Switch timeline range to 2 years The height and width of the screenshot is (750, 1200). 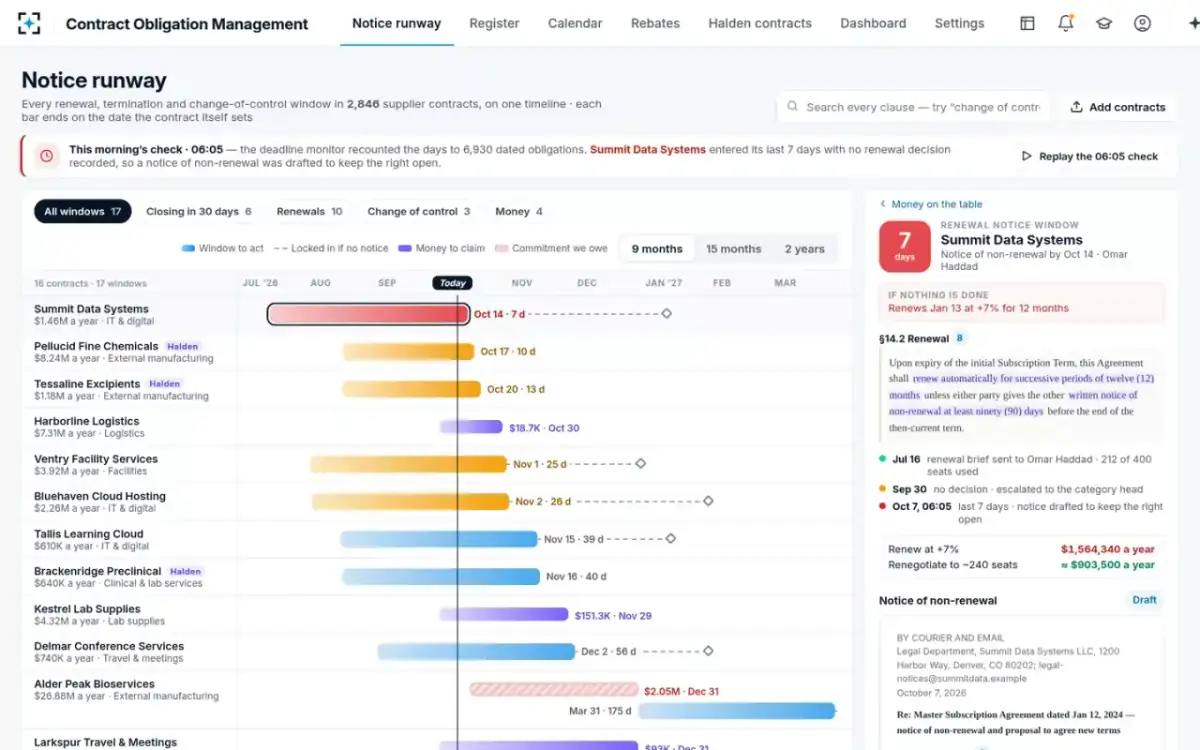805,249
